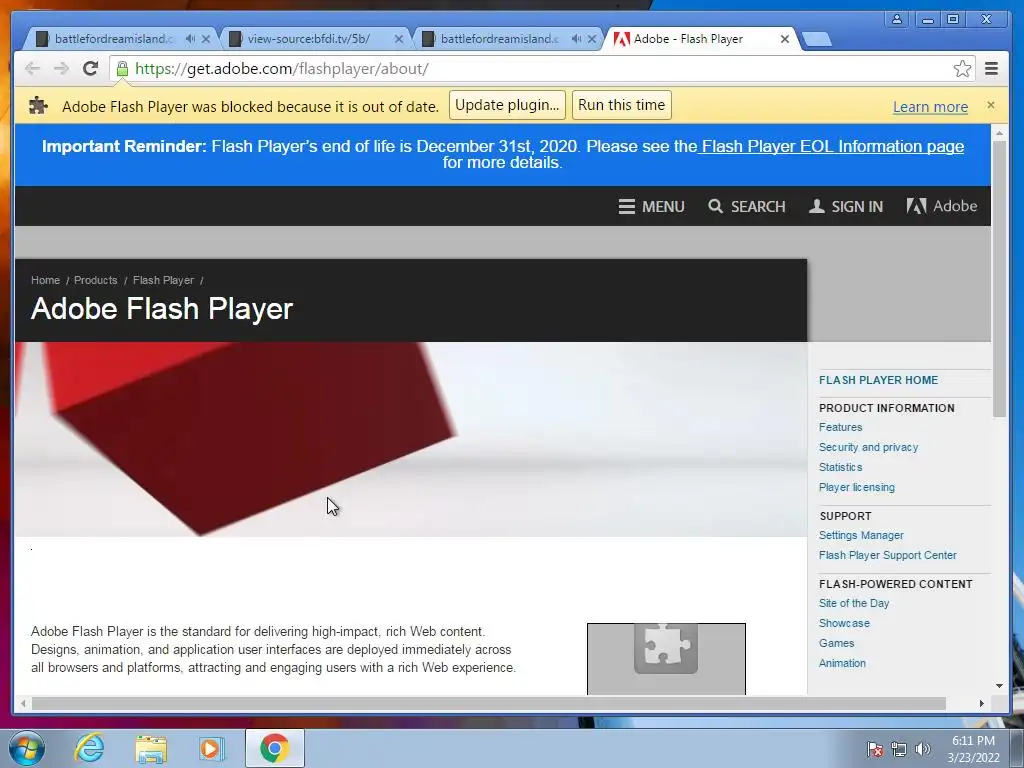Click the vertical scrollbar up arrow
Screen dimensions: 1024x768
(999, 134)
